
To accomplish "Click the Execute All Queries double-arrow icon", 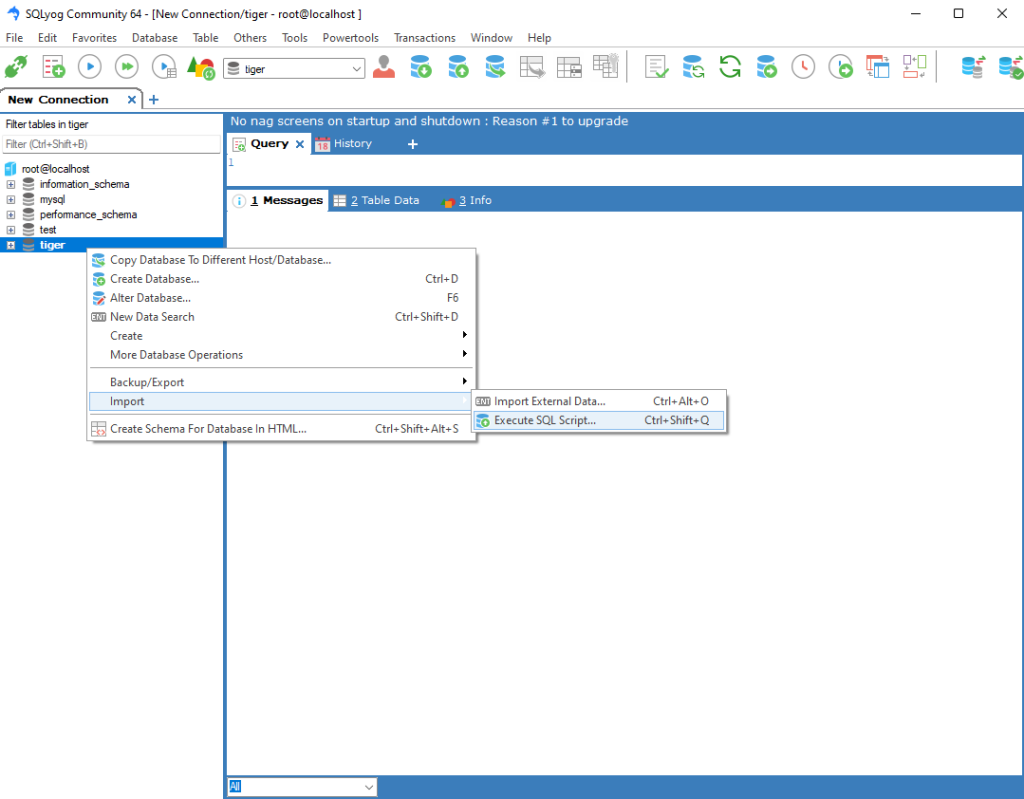I will (x=126, y=67).
